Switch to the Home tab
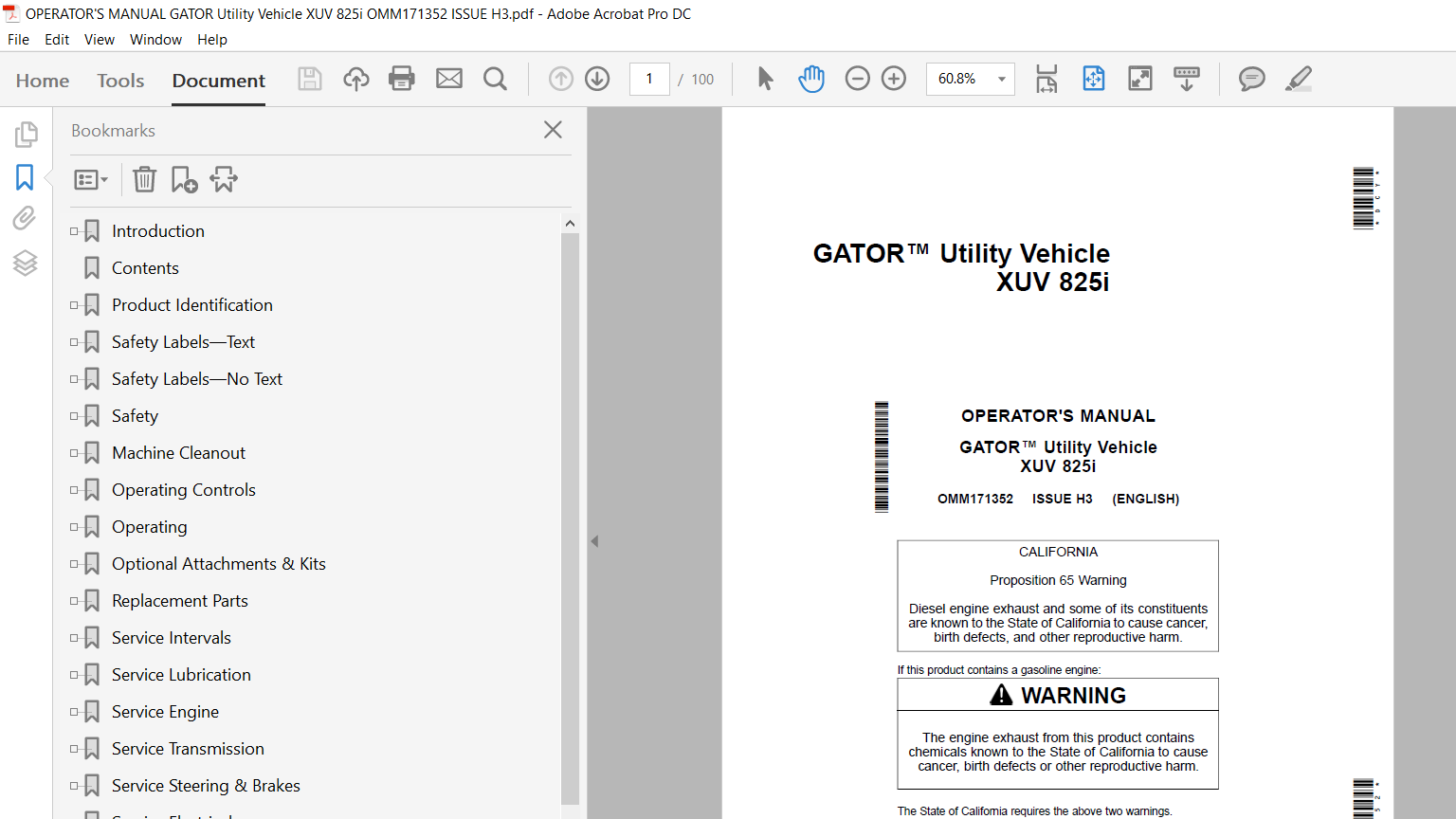 [x=43, y=81]
